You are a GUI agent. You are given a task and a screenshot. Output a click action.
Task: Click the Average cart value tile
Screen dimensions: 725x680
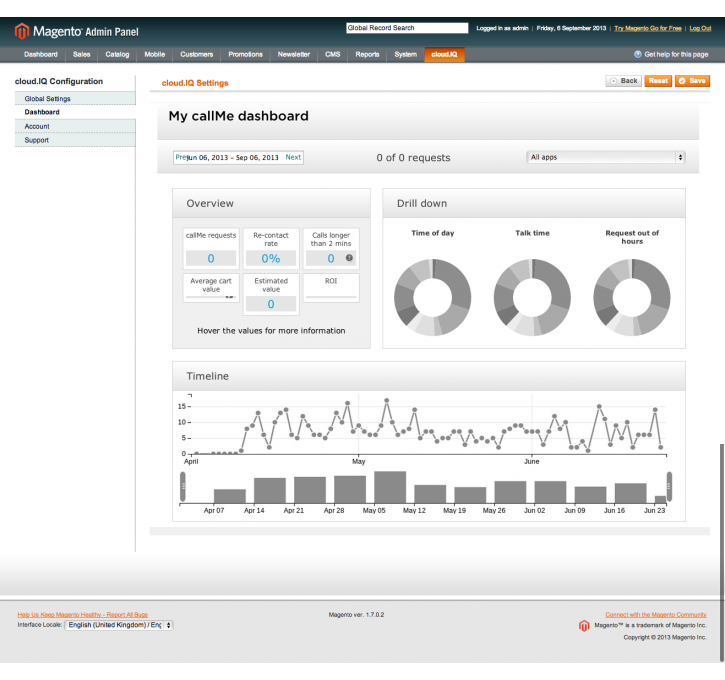pyautogui.click(x=211, y=288)
